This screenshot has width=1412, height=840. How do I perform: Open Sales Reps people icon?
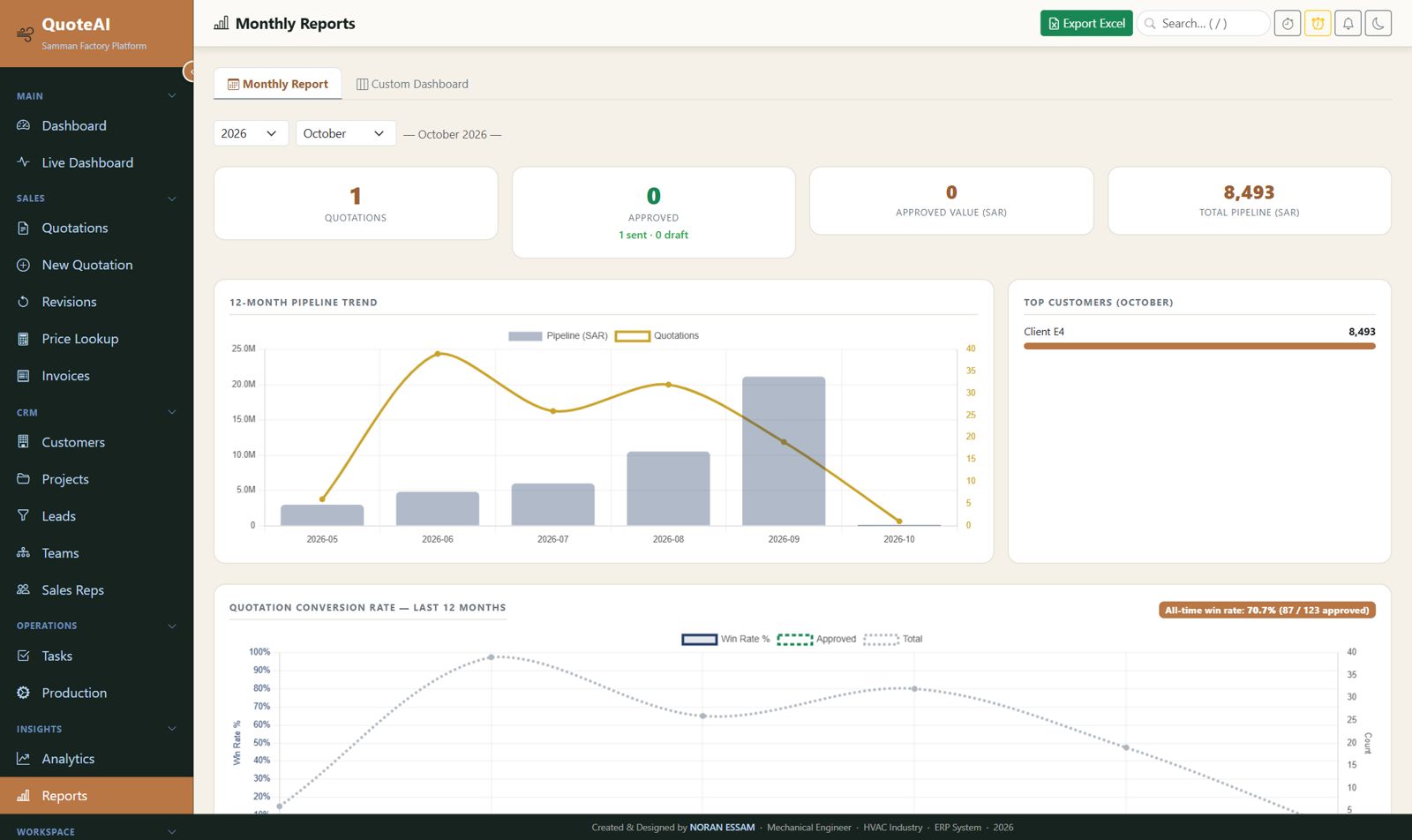(x=23, y=590)
